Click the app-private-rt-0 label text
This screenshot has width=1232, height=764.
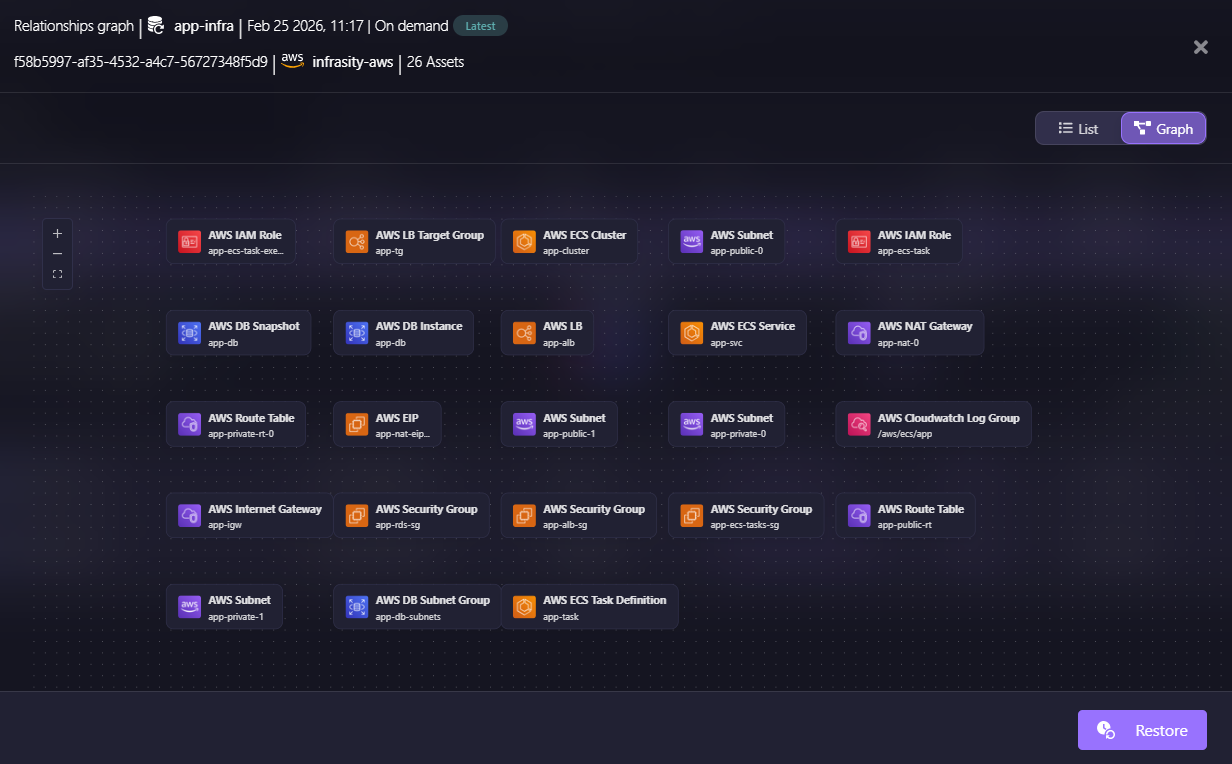tap(241, 434)
